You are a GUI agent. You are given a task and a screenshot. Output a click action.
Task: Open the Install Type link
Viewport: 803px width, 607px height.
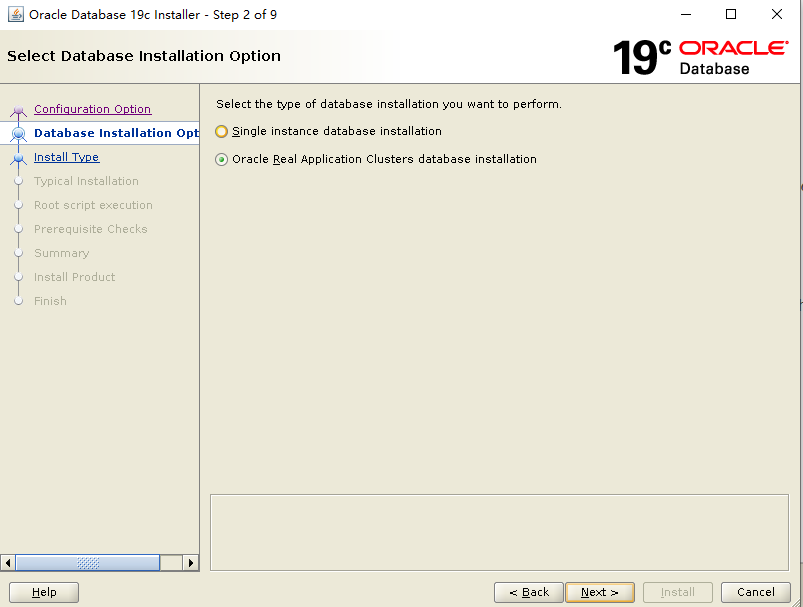tap(66, 157)
